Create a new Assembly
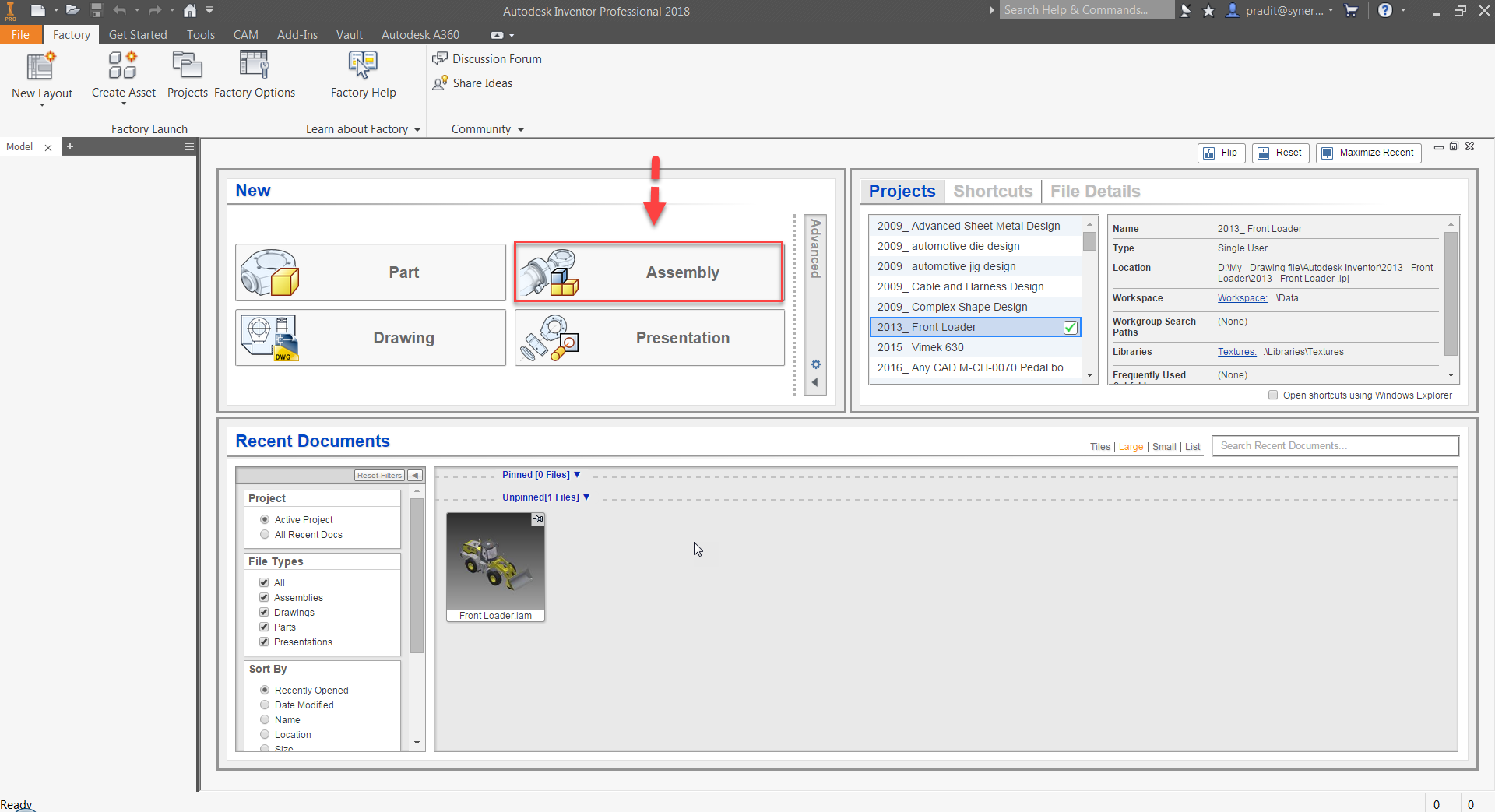The height and width of the screenshot is (812, 1495). 649,272
